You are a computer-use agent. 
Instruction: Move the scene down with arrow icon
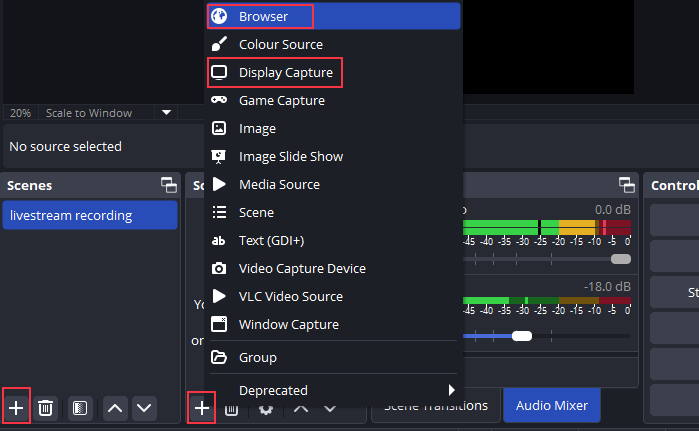144,407
